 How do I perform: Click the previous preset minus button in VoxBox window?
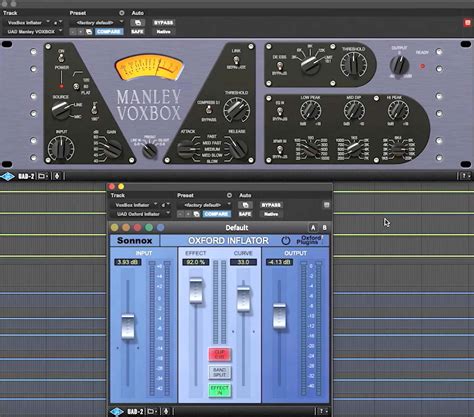[x=73, y=32]
